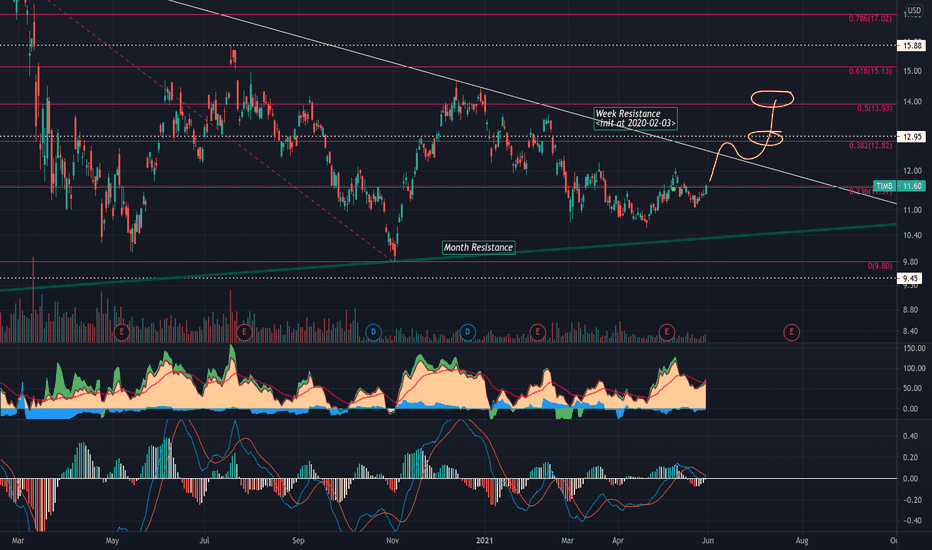Open the earnings marker after July 2020

[244, 332]
